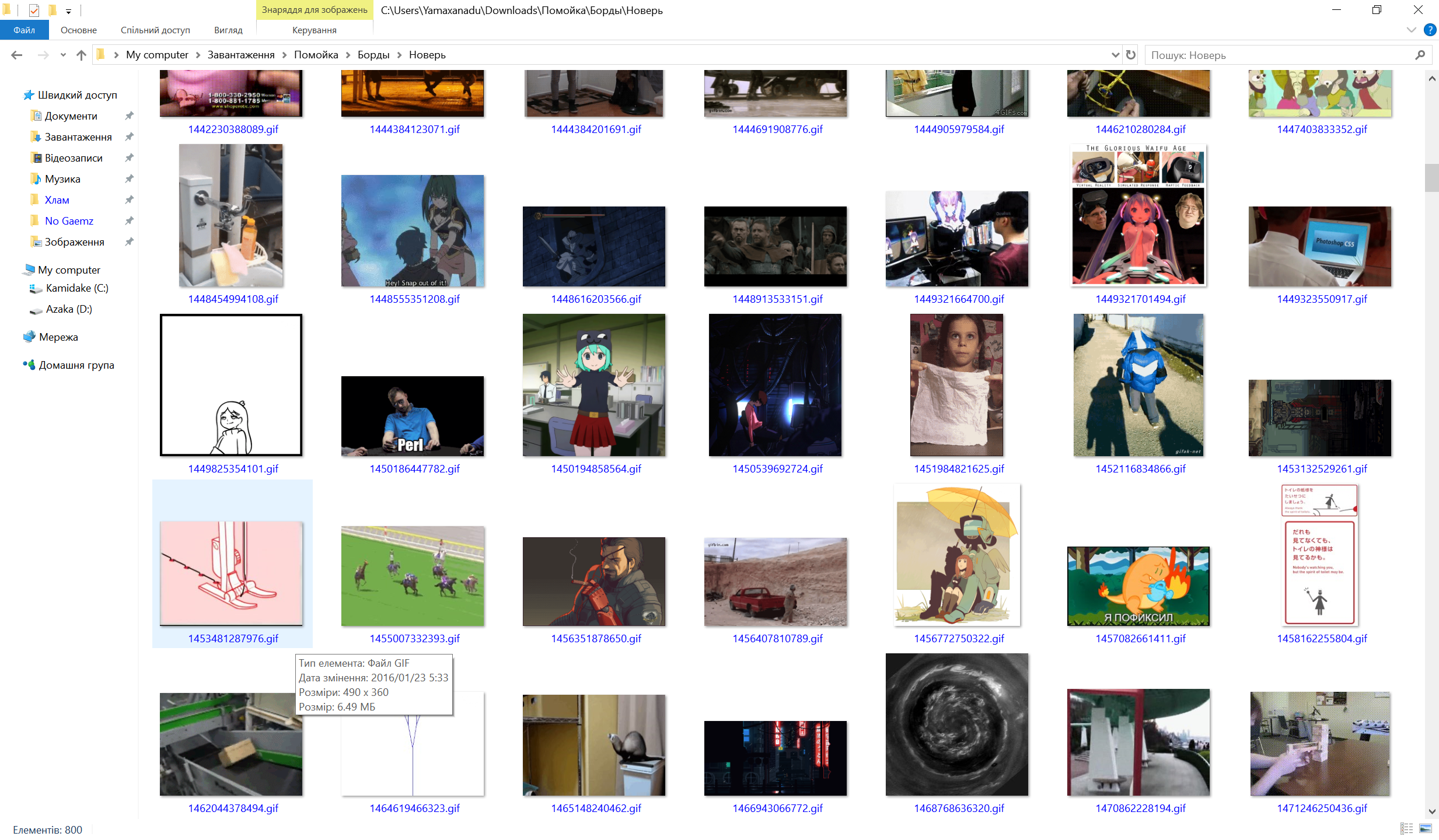Click the scrollbar up arrow

click(1431, 78)
